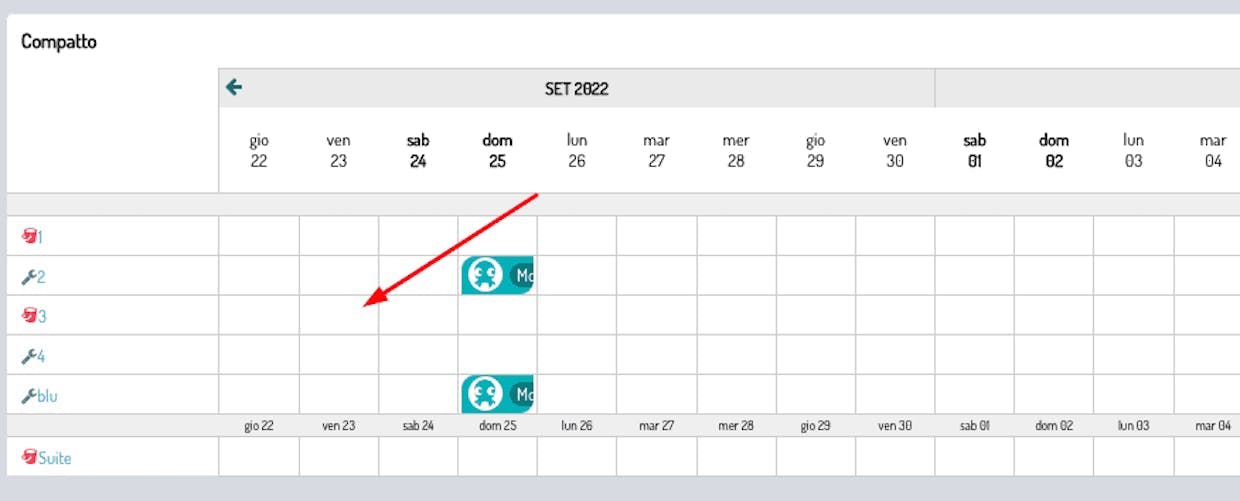This screenshot has height=501, width=1240.
Task: Click the red bucket icon for Suite
Action: (29, 458)
